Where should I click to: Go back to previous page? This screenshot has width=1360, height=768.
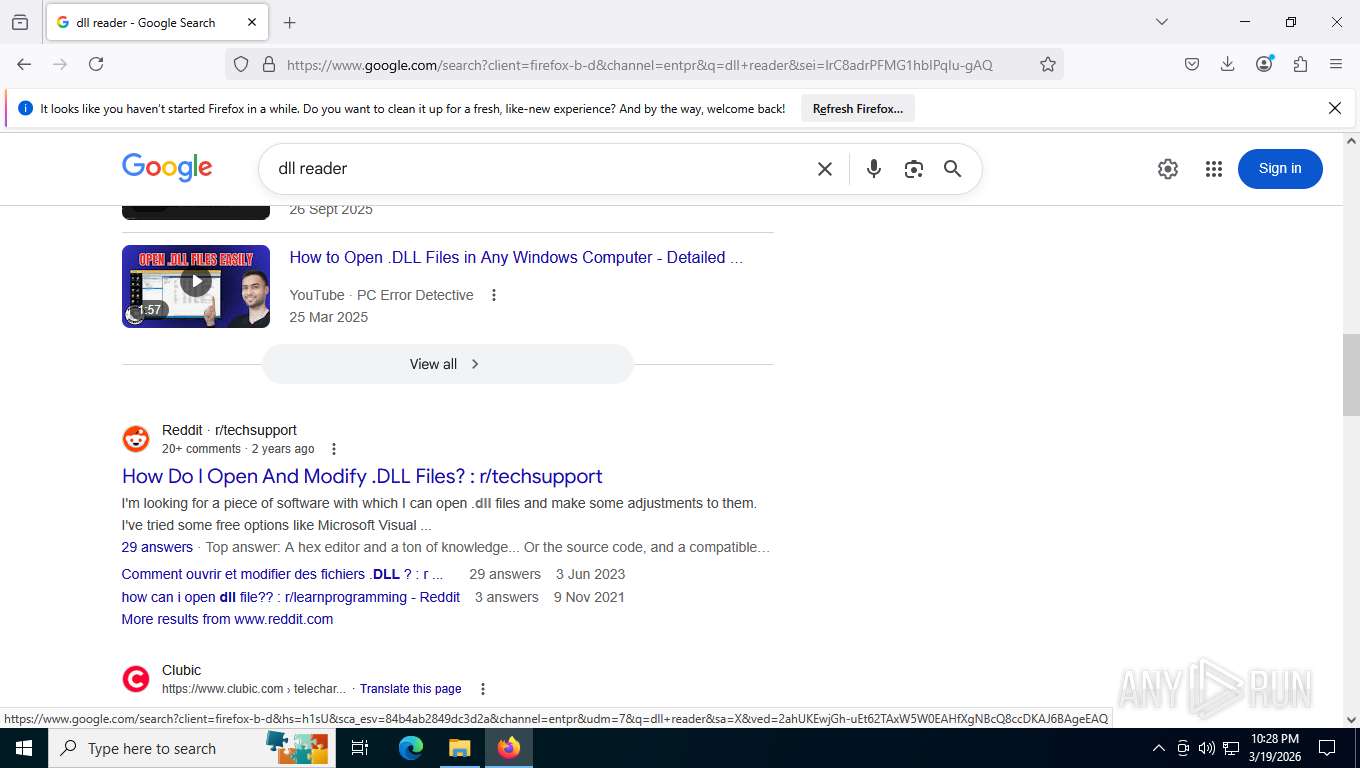coord(24,64)
